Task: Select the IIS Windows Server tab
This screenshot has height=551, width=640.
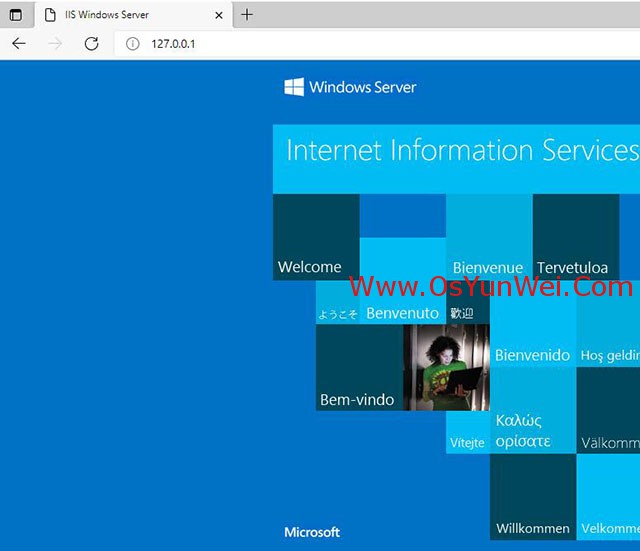Action: [134, 15]
